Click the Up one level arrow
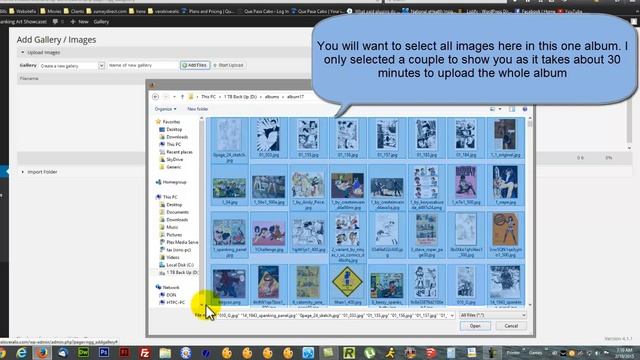Viewport: 640px width, 360px height. tap(182, 97)
